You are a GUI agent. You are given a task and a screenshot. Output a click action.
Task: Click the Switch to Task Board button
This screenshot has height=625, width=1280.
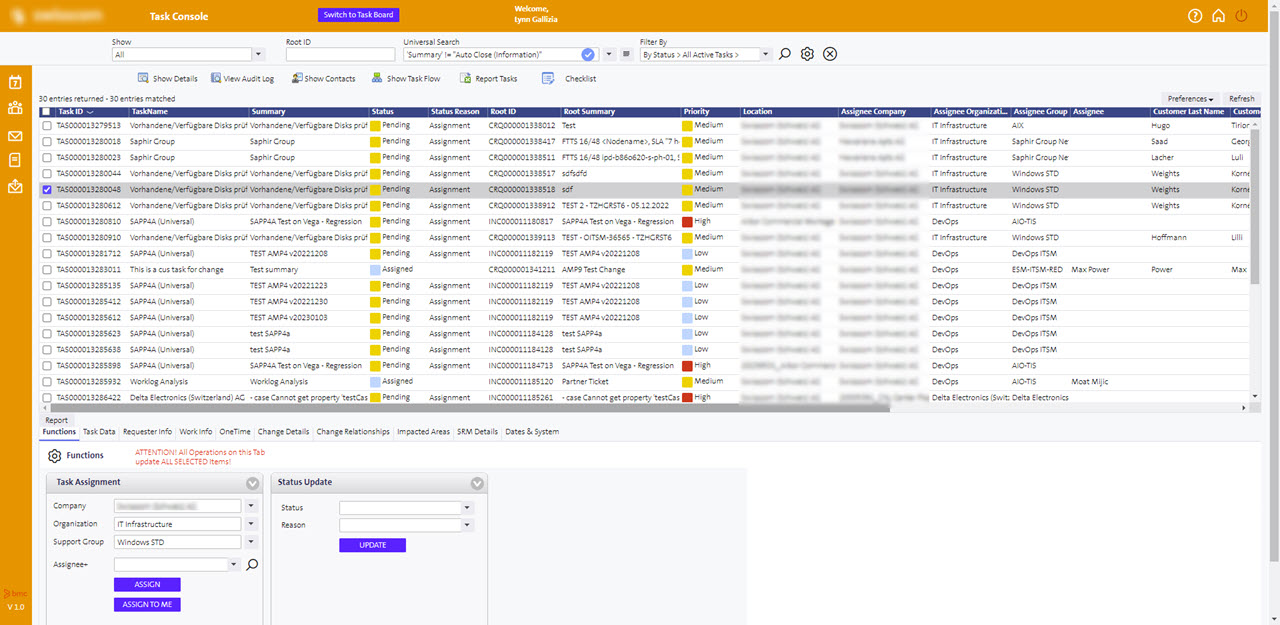point(358,15)
